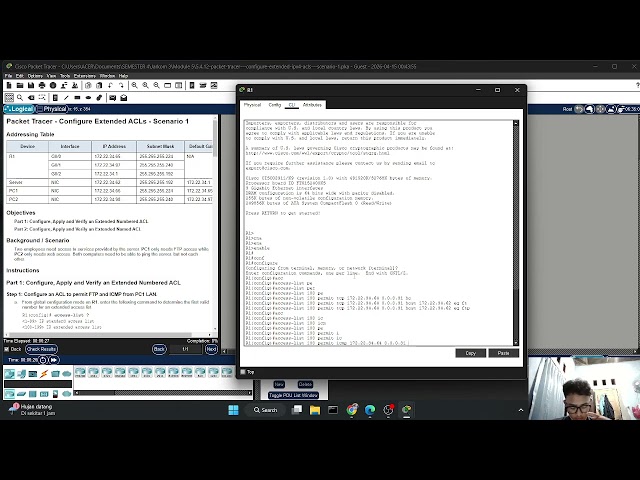
Task: Click the Paste icon in main toolbar
Action: (99, 85)
